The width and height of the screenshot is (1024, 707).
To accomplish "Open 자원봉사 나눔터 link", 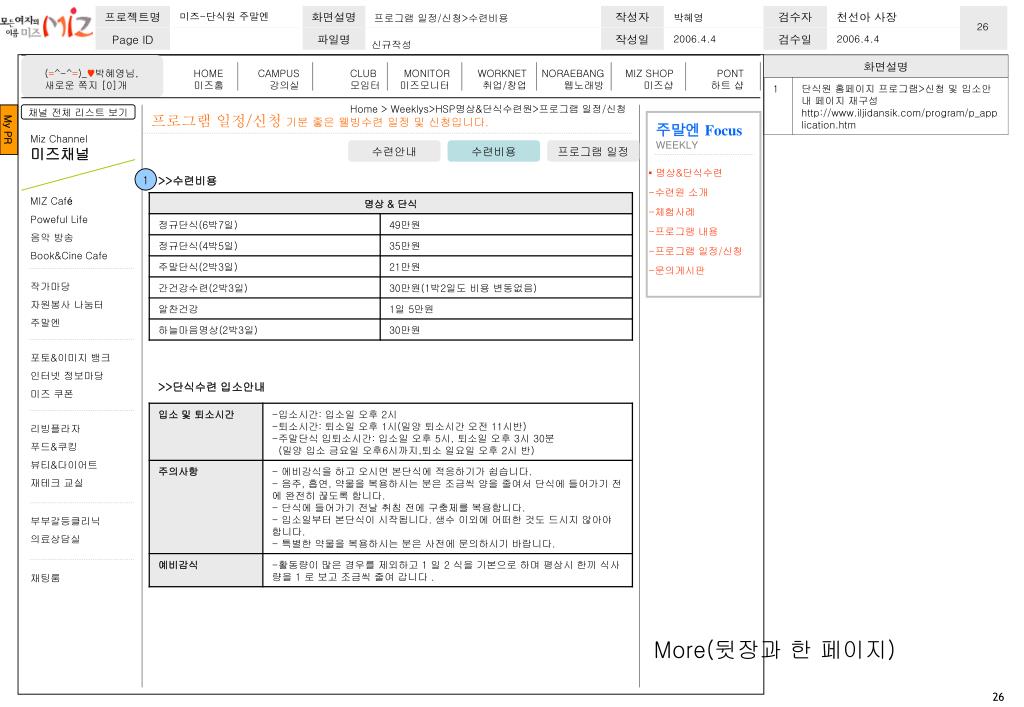I will point(66,305).
